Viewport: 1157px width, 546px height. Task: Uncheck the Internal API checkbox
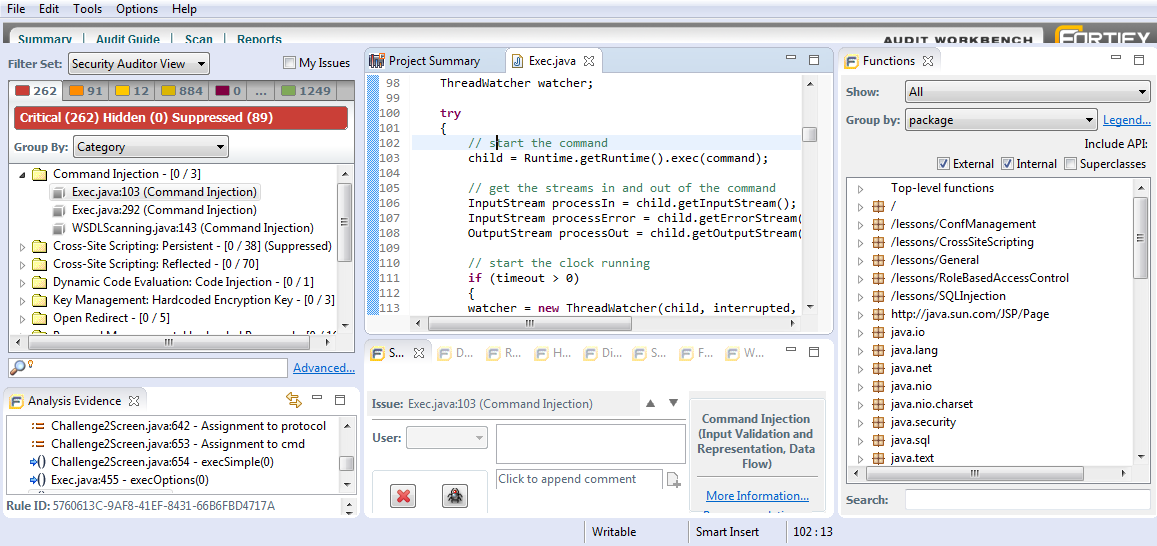click(1006, 164)
